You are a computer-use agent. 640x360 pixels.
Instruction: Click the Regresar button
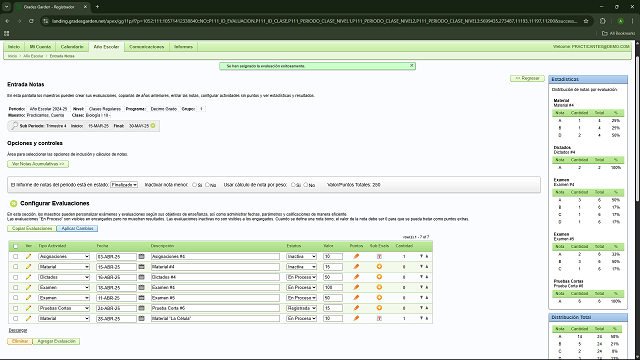(527, 78)
